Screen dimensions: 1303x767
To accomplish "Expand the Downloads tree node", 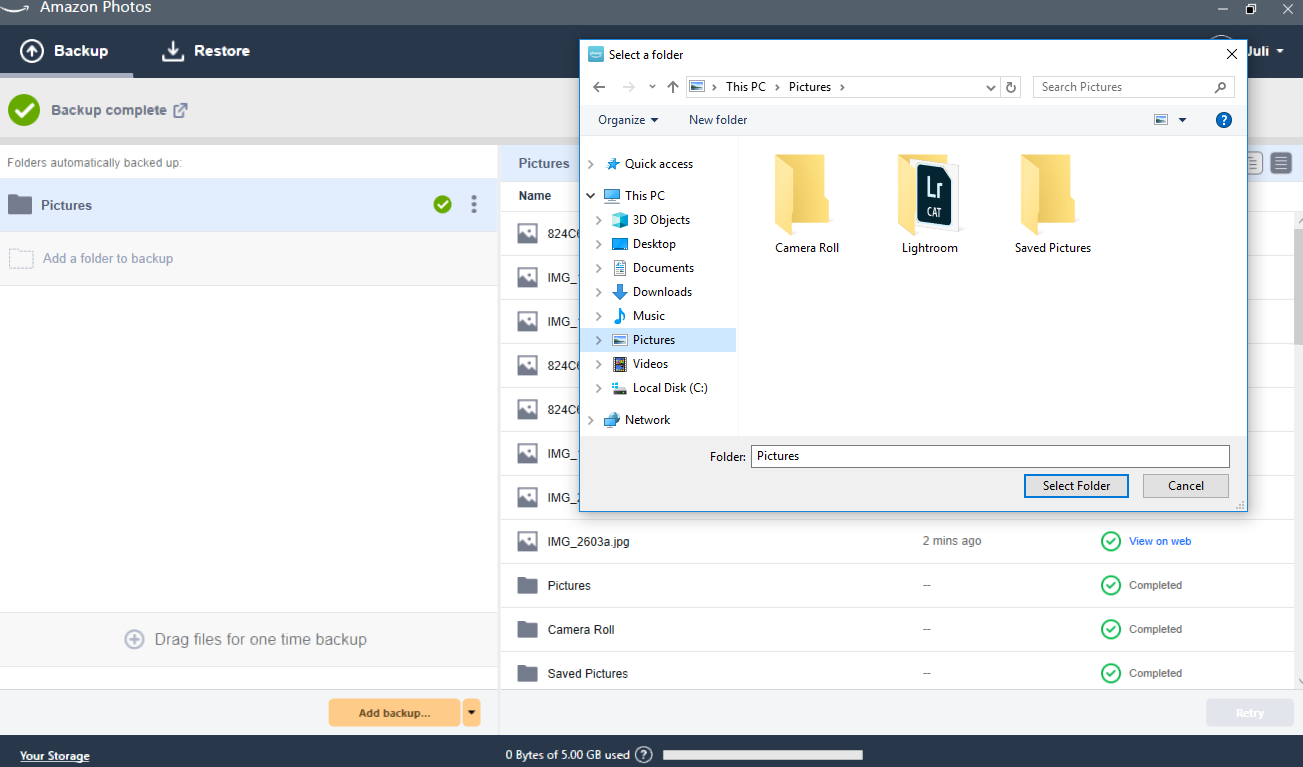I will (x=599, y=292).
